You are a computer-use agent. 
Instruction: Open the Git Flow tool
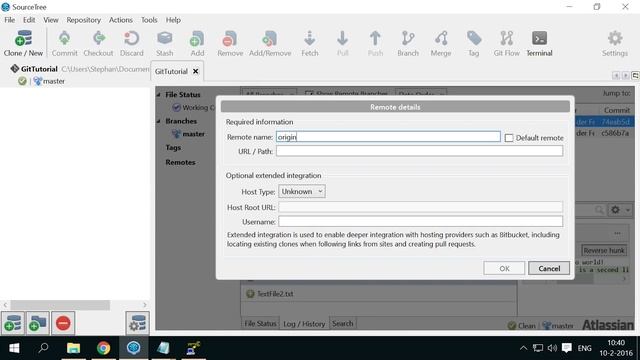pos(507,43)
